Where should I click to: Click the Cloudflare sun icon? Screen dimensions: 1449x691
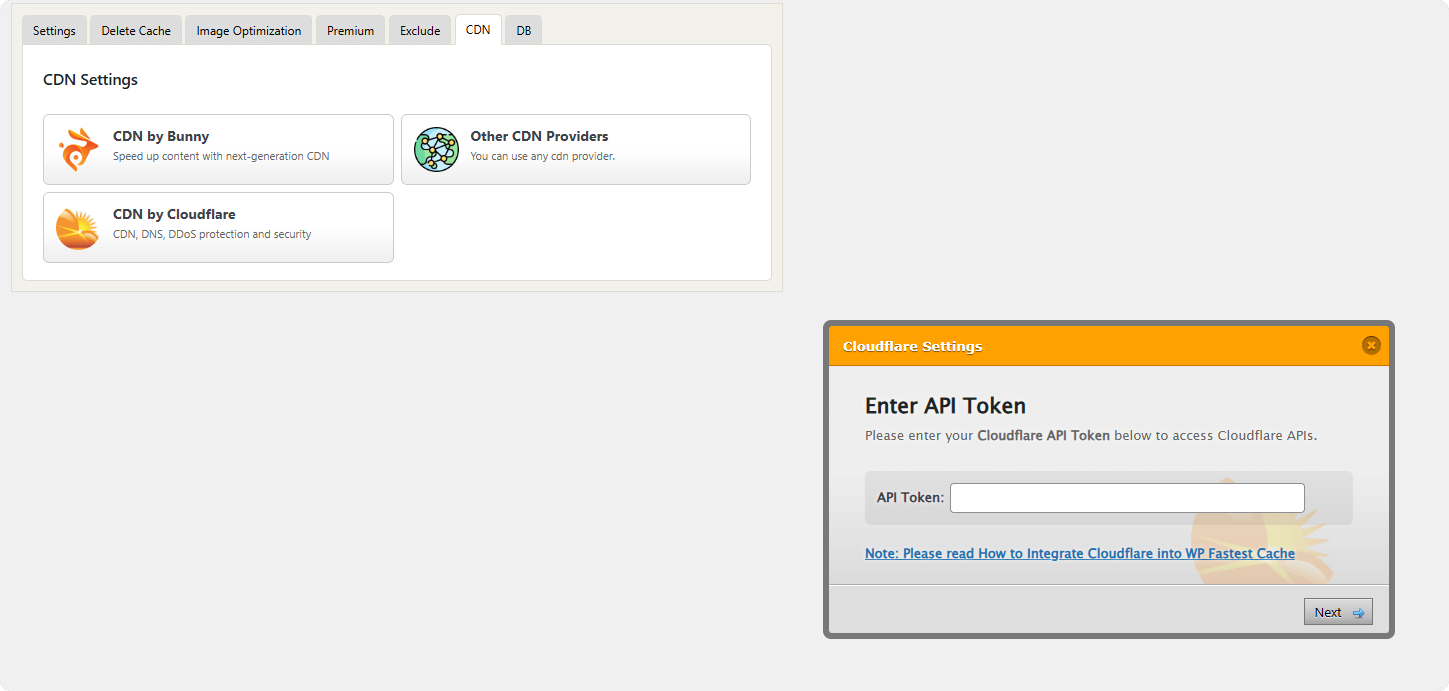tap(78, 228)
